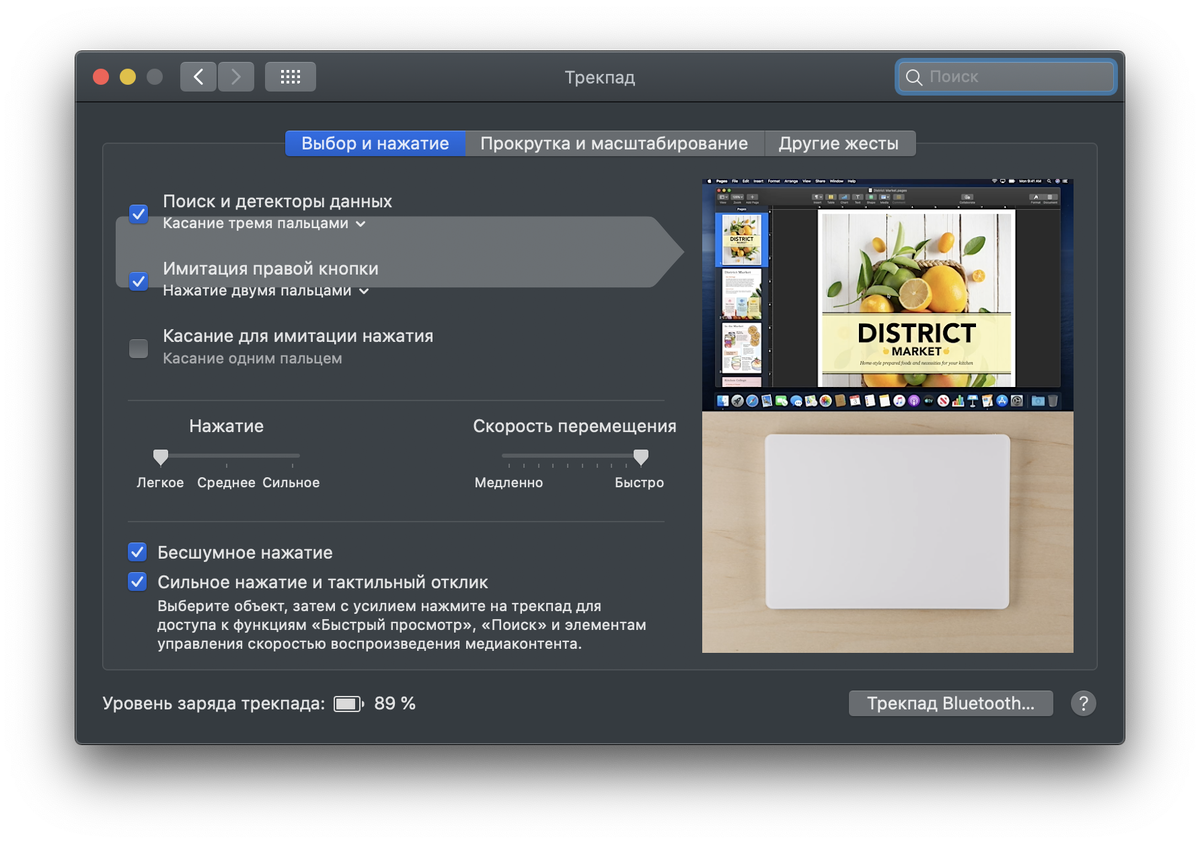
Task: Click the «Трекпад Bluetooth…» button
Action: [950, 703]
